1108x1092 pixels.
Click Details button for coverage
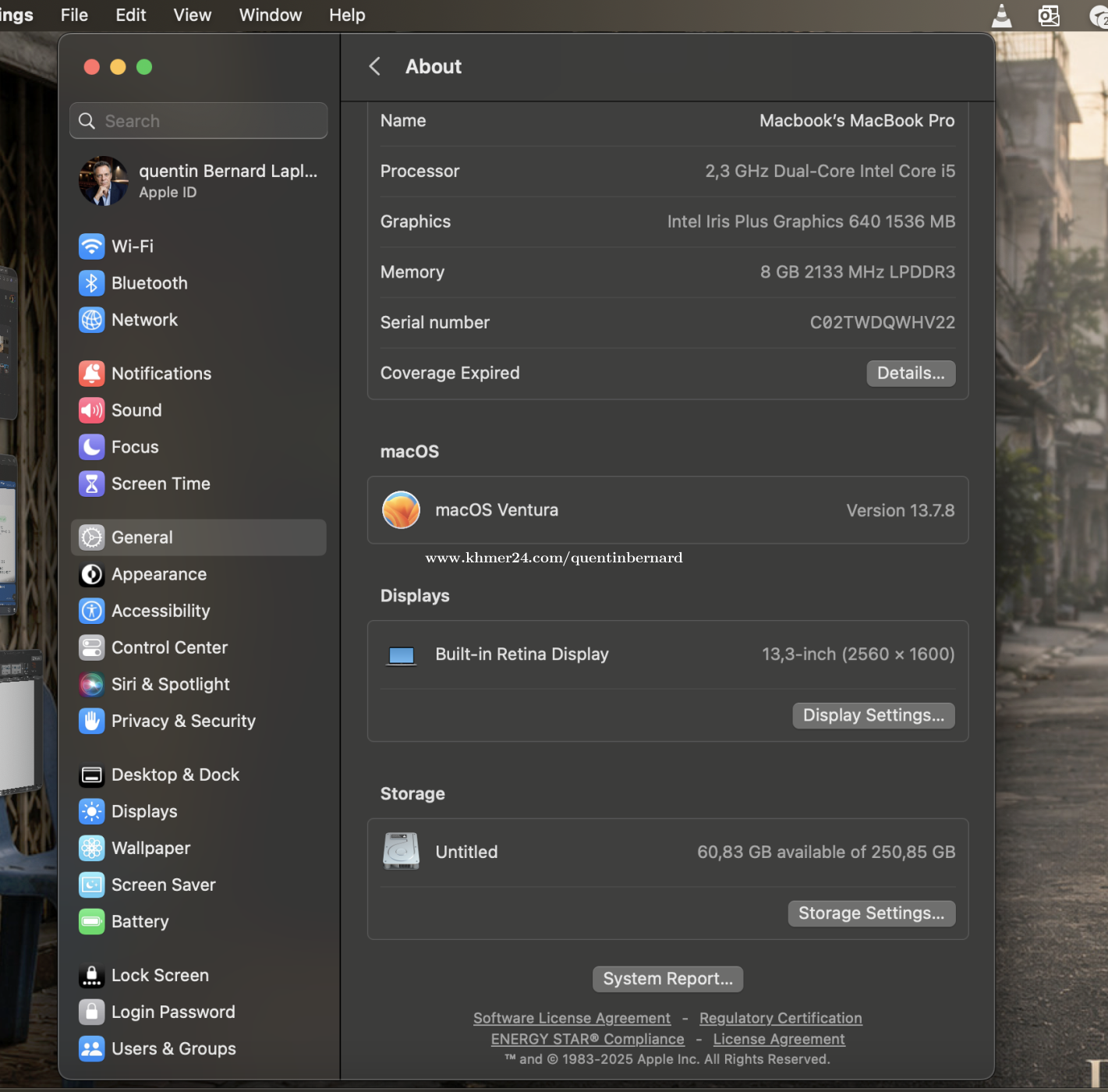(911, 373)
